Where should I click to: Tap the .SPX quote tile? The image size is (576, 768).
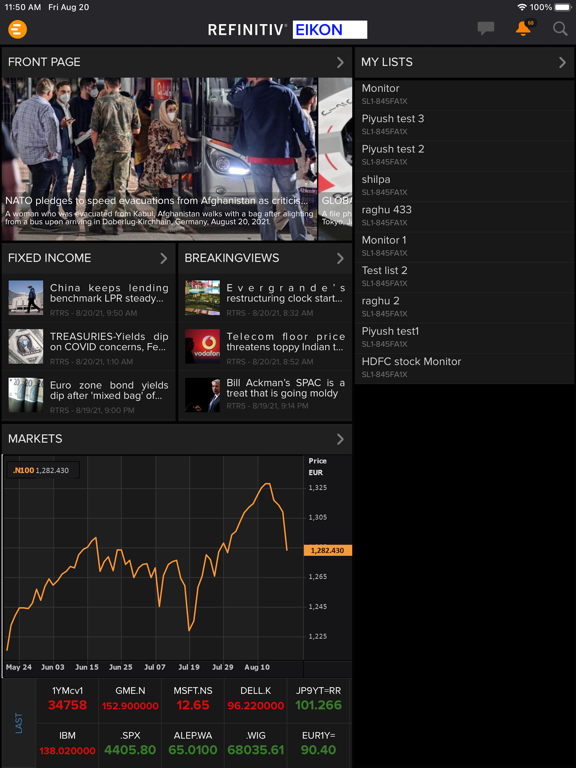coord(130,745)
